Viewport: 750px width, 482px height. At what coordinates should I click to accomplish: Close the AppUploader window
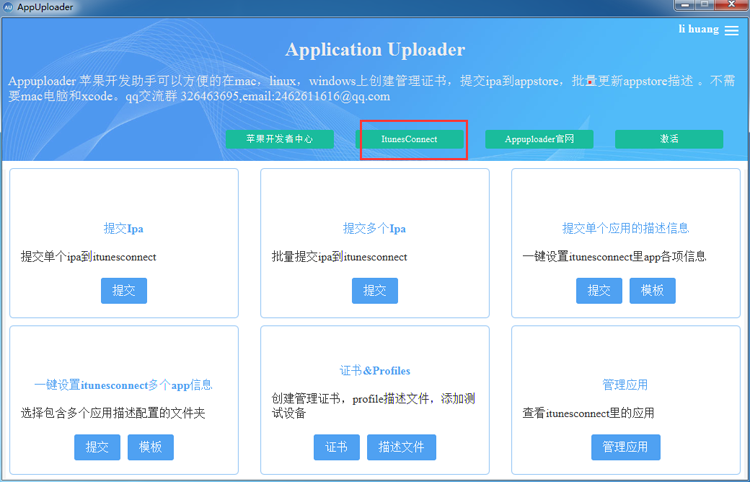(731, 5)
